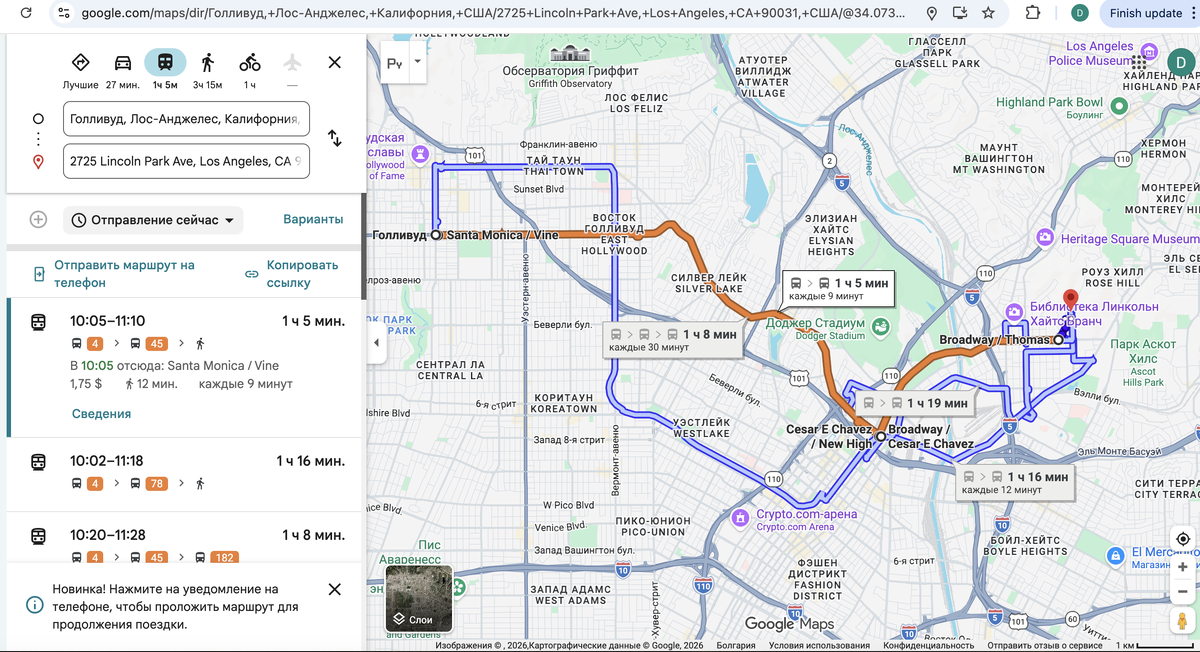Click the Santa Monica / Vine stop
Image resolution: width=1200 pixels, height=652 pixels.
click(436, 235)
